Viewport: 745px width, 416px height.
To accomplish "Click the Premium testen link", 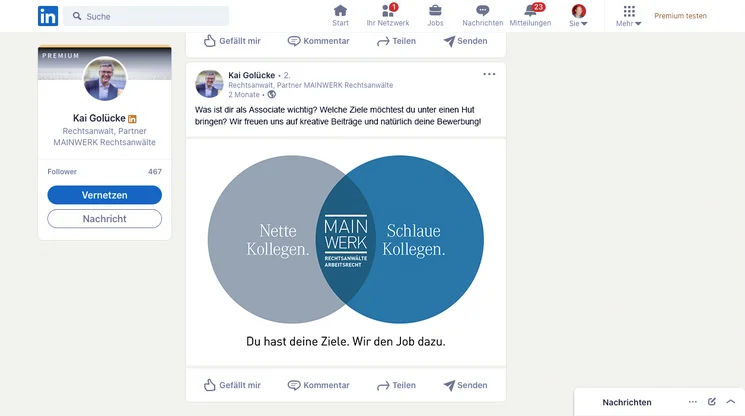I will (x=680, y=16).
